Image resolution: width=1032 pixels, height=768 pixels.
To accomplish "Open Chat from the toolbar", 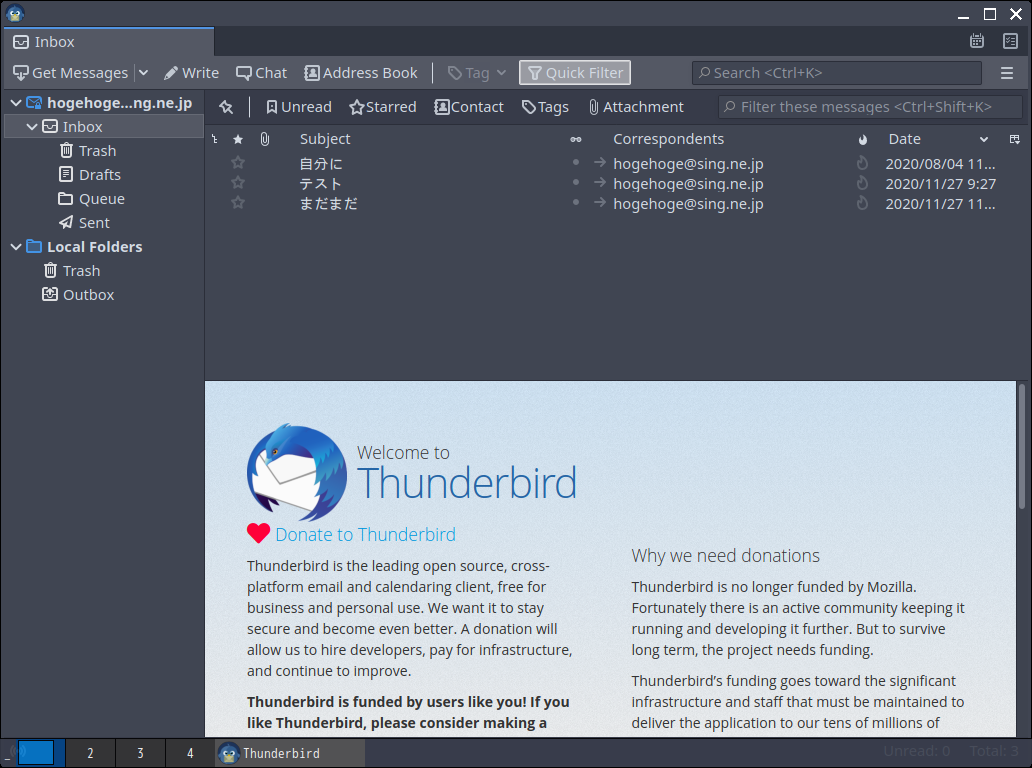I will click(261, 73).
